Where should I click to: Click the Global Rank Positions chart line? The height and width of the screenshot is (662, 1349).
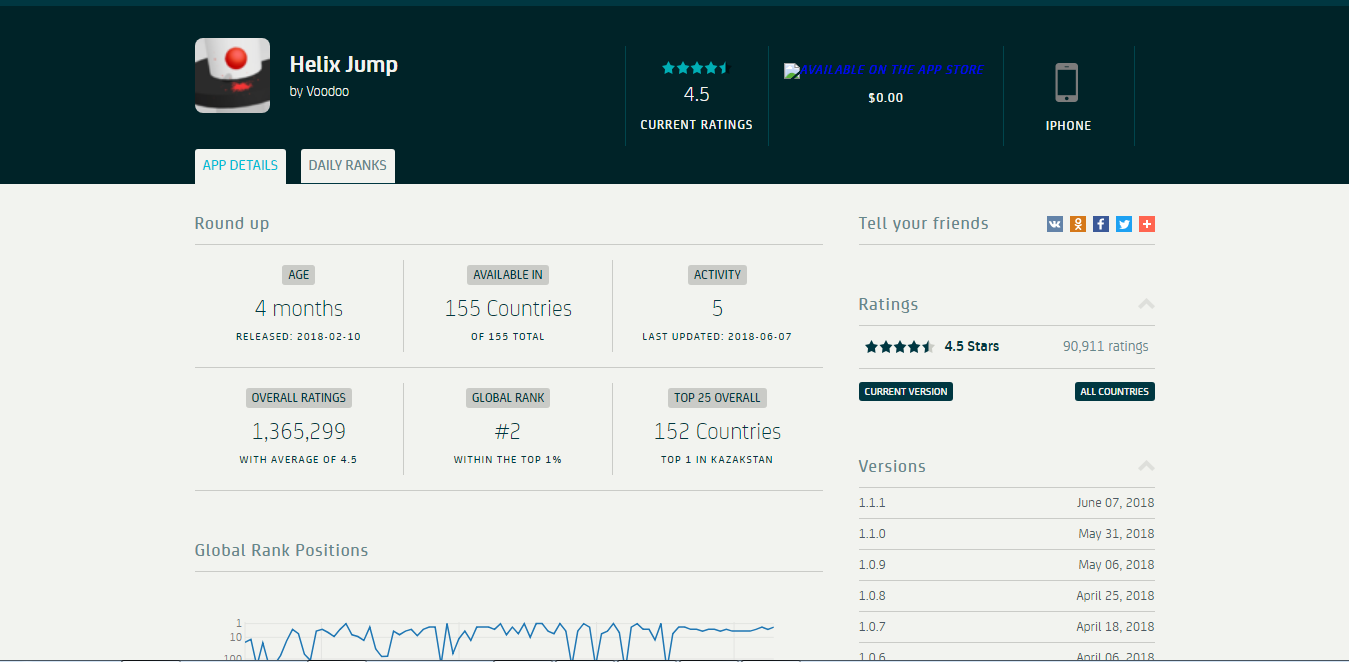click(x=500, y=628)
